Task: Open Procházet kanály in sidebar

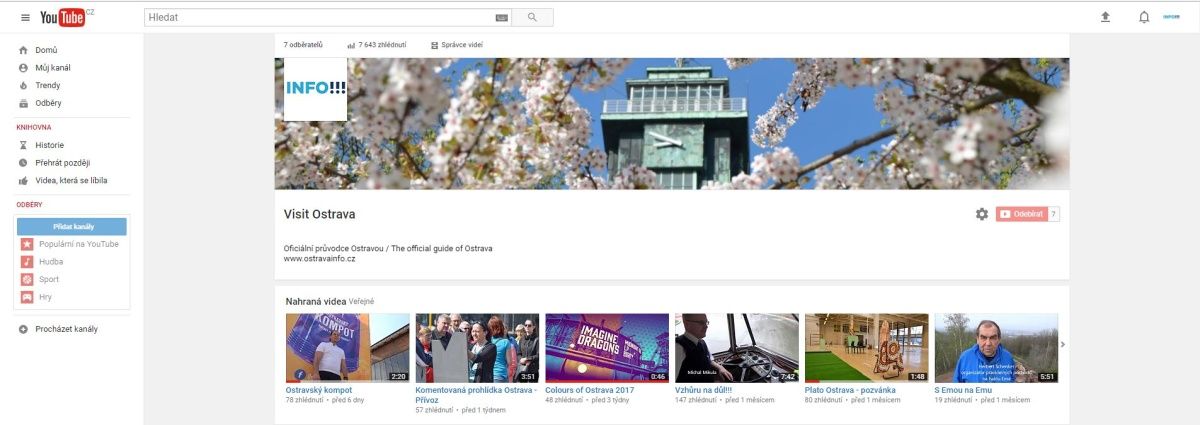Action: [66, 329]
